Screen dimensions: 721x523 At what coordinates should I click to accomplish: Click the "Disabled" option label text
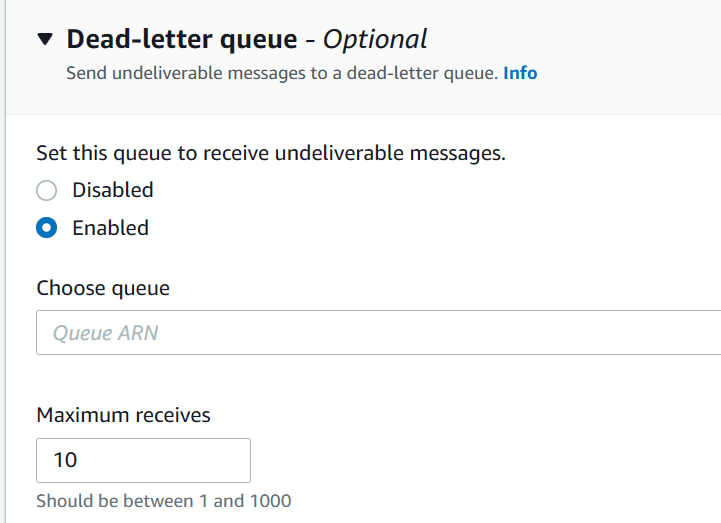coord(113,190)
